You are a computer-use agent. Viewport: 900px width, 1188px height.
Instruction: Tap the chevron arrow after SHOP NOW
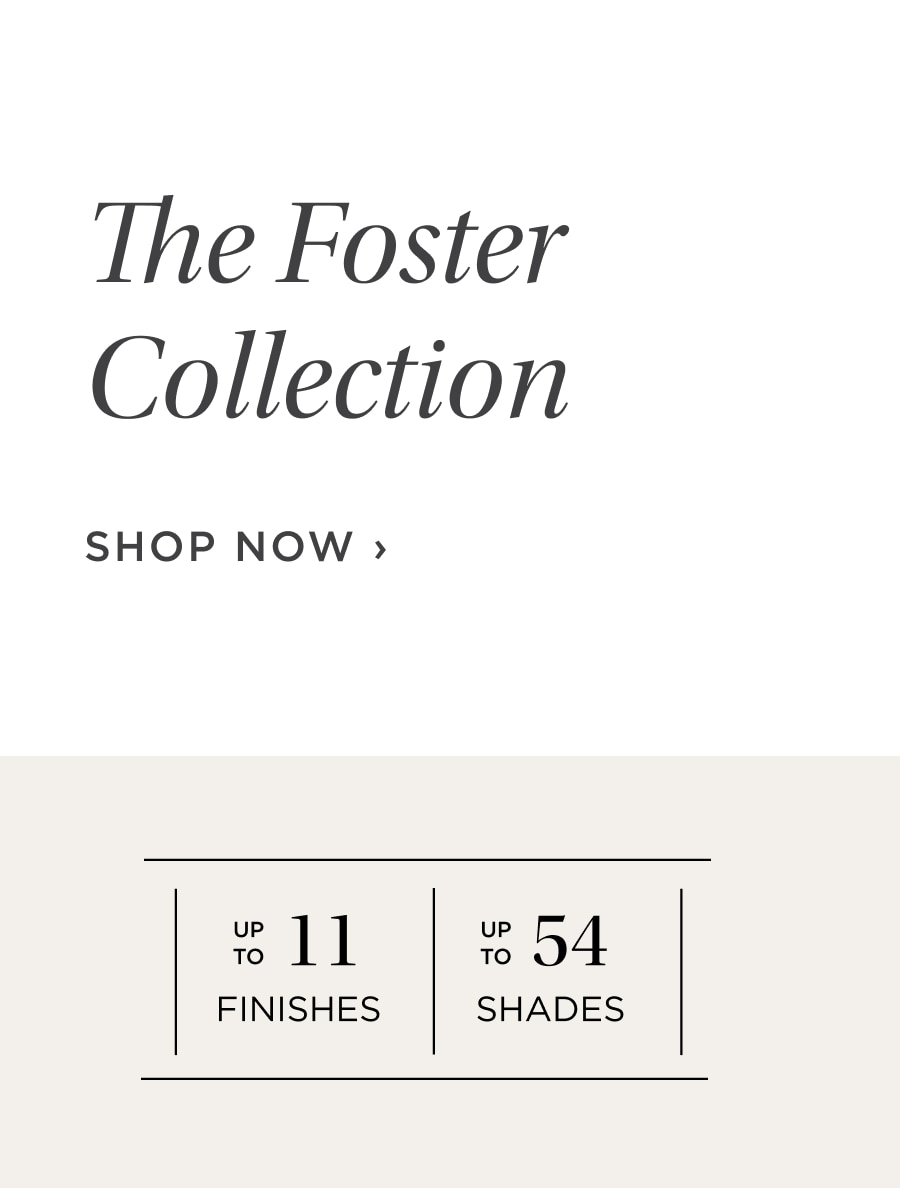point(380,549)
